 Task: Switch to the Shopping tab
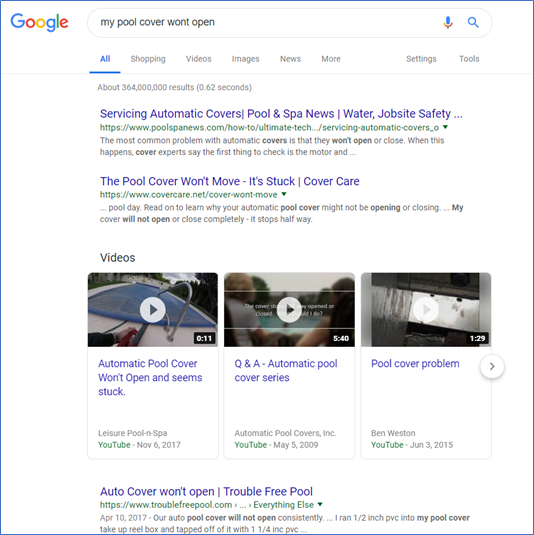click(148, 59)
